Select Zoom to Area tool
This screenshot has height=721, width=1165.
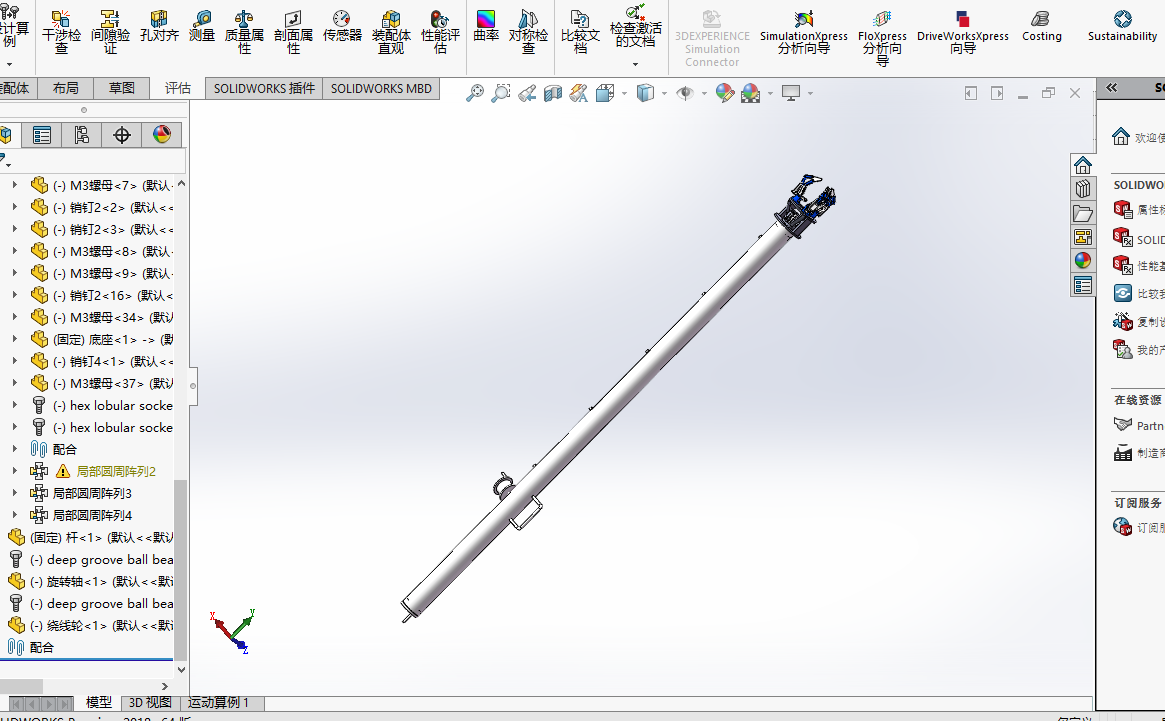tap(501, 93)
